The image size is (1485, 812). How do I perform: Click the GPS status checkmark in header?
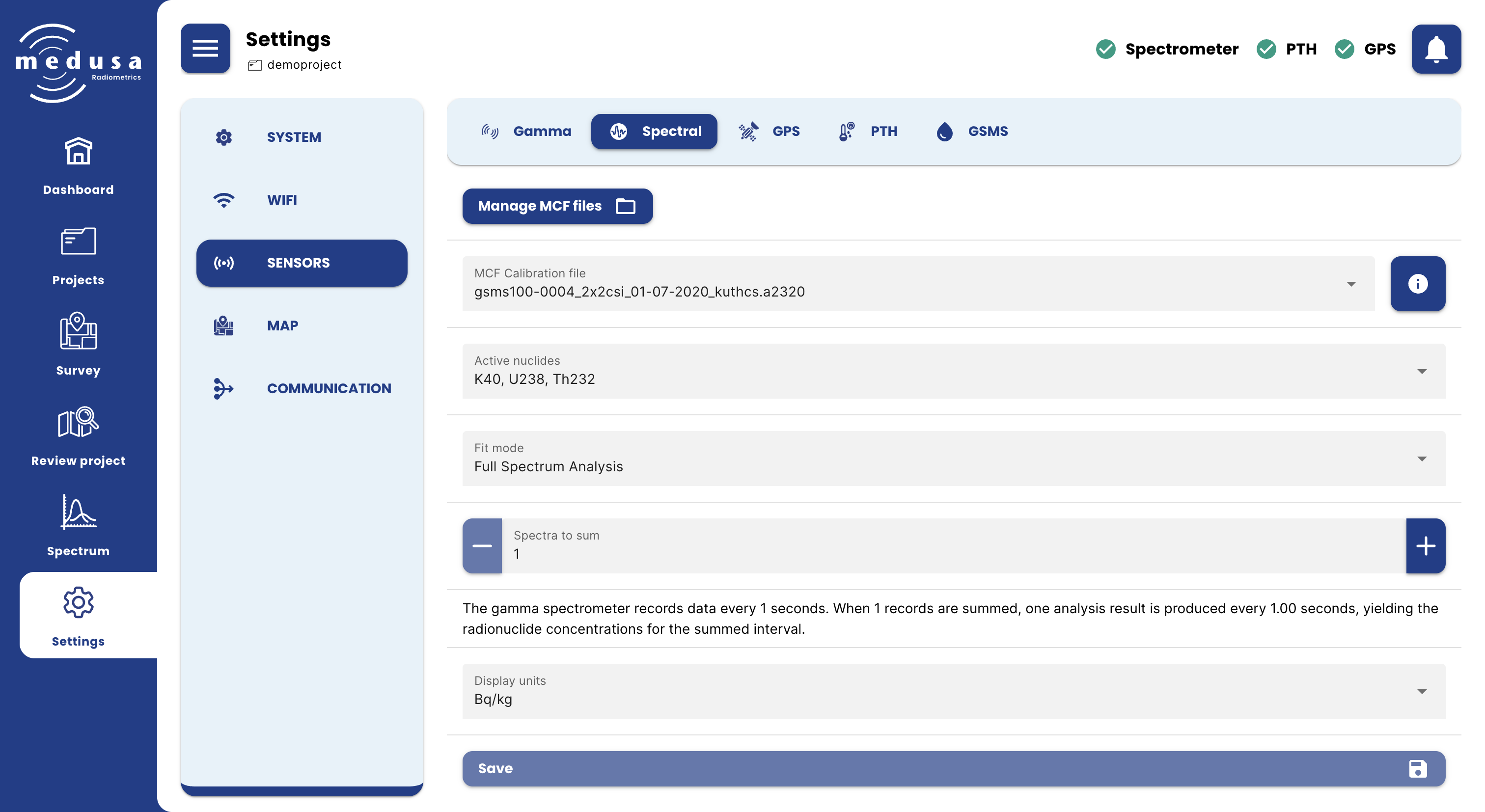[x=1345, y=49]
